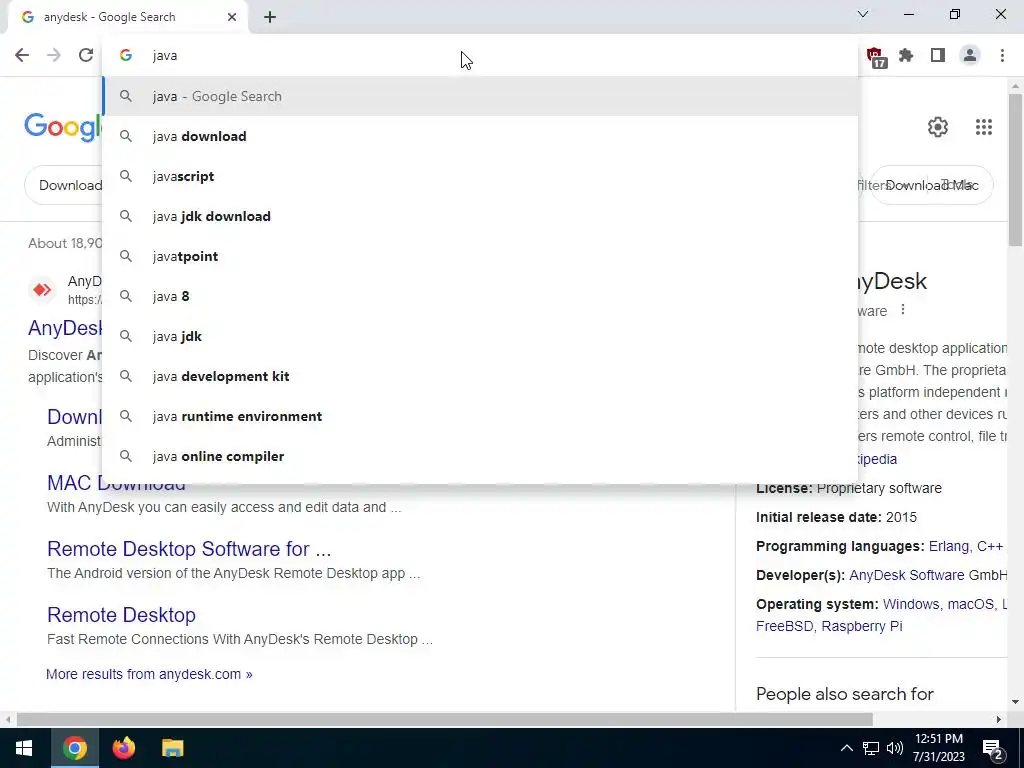Screen dimensions: 1024x768
Task: Click the Google logo on page
Action: [63, 127]
